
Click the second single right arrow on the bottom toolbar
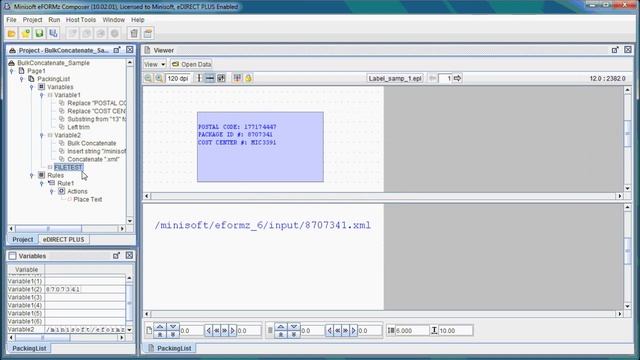(353, 331)
